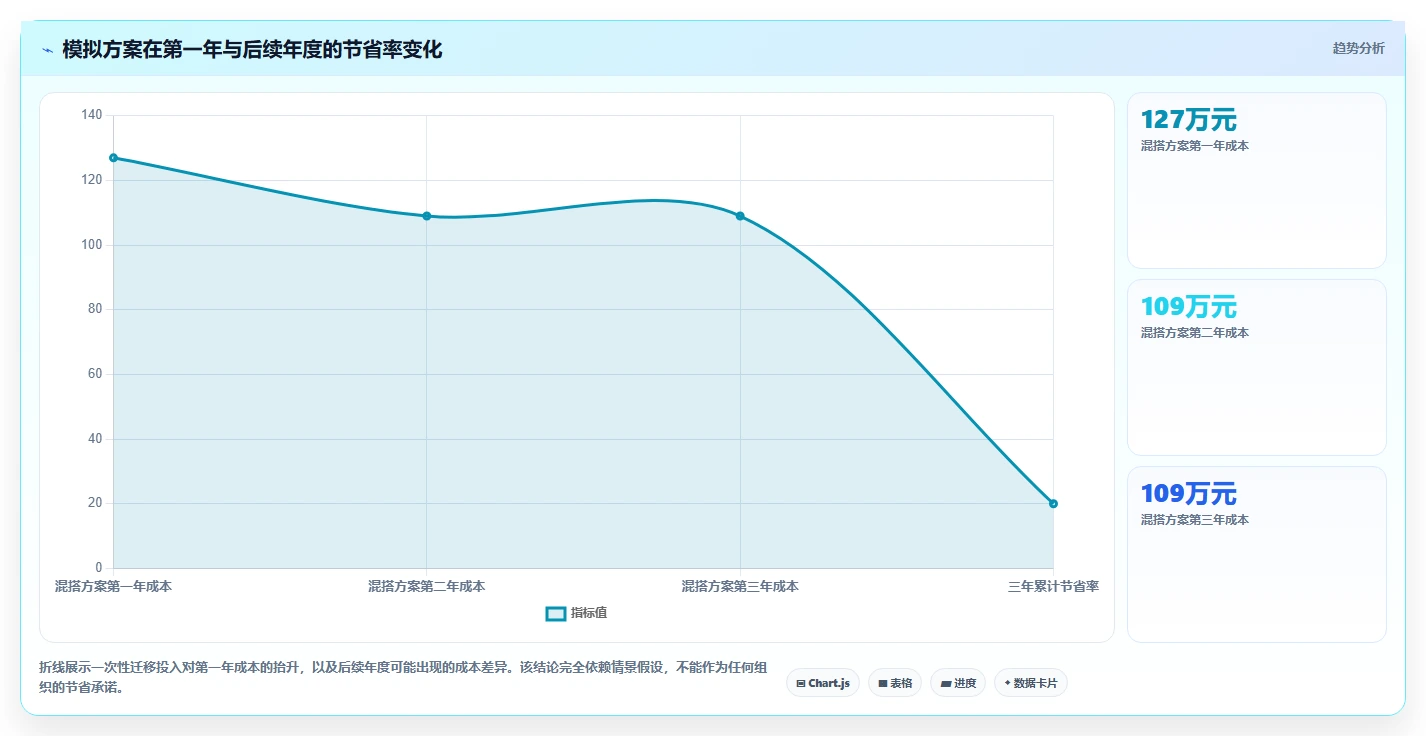The image size is (1426, 736).
Task: Select the Chart.js tag
Action: point(823,683)
